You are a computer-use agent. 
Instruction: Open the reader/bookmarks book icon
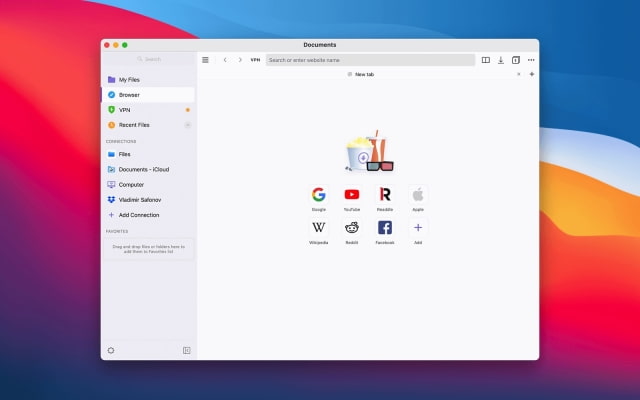[486, 60]
